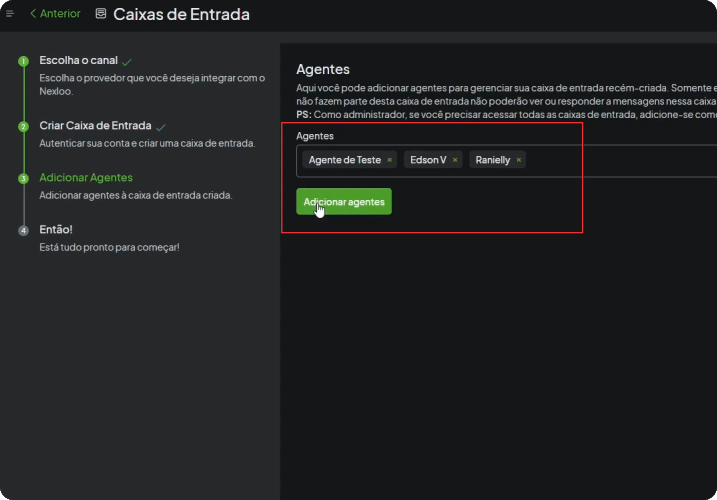This screenshot has width=717, height=500.
Task: Click the Agentes section heading
Action: point(323,70)
